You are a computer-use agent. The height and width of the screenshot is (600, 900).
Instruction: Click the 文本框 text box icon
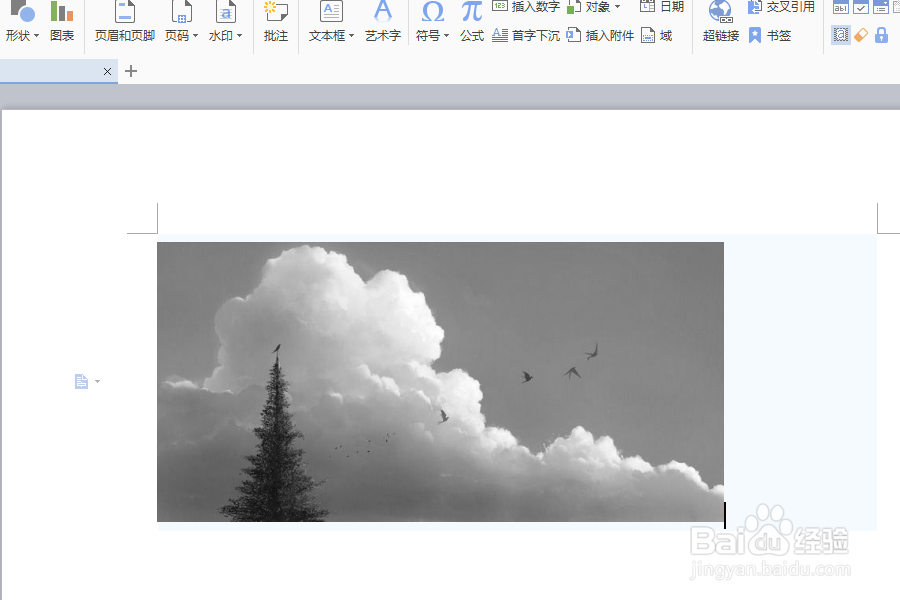[331, 11]
